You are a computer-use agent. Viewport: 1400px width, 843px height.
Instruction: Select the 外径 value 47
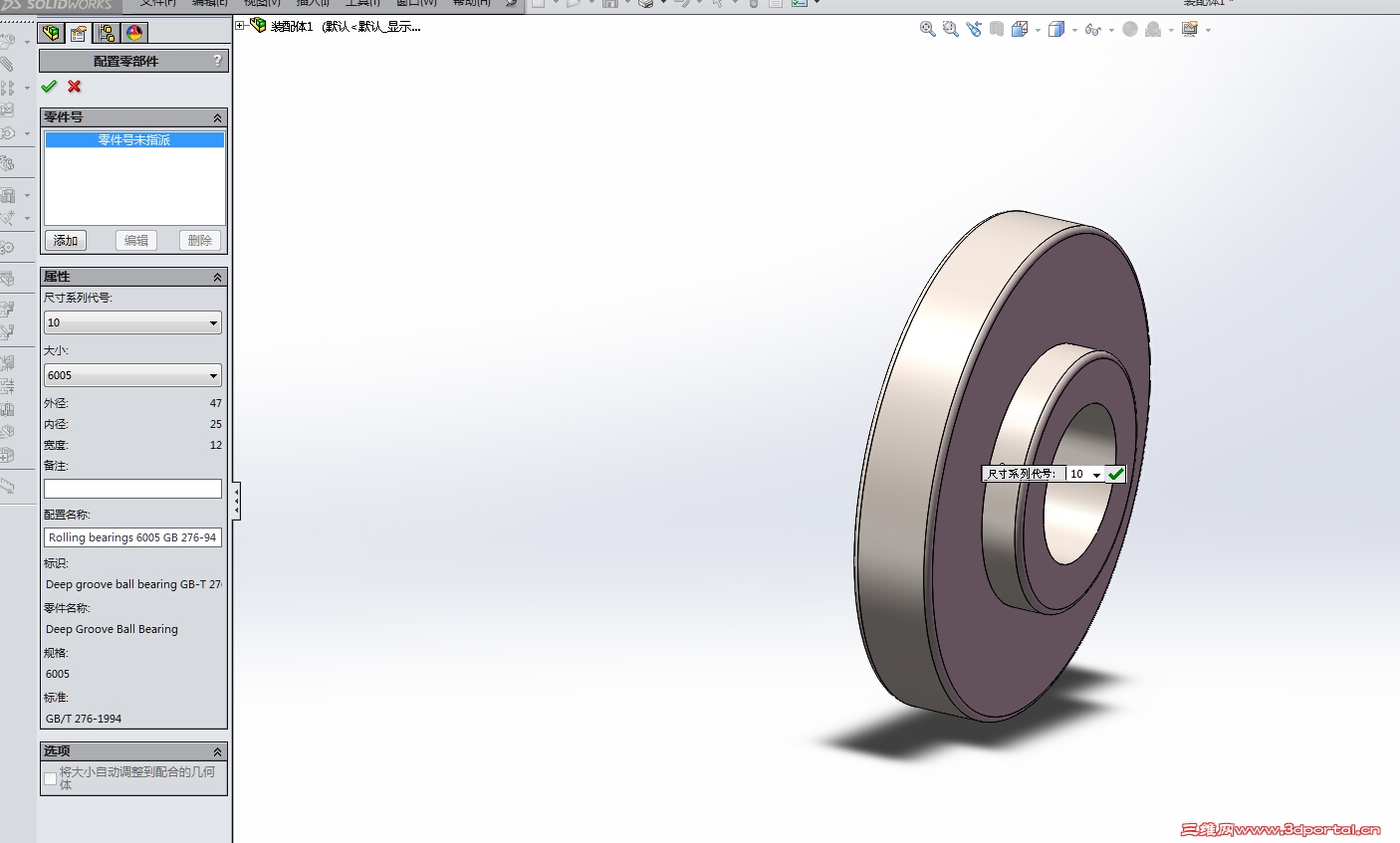216,403
